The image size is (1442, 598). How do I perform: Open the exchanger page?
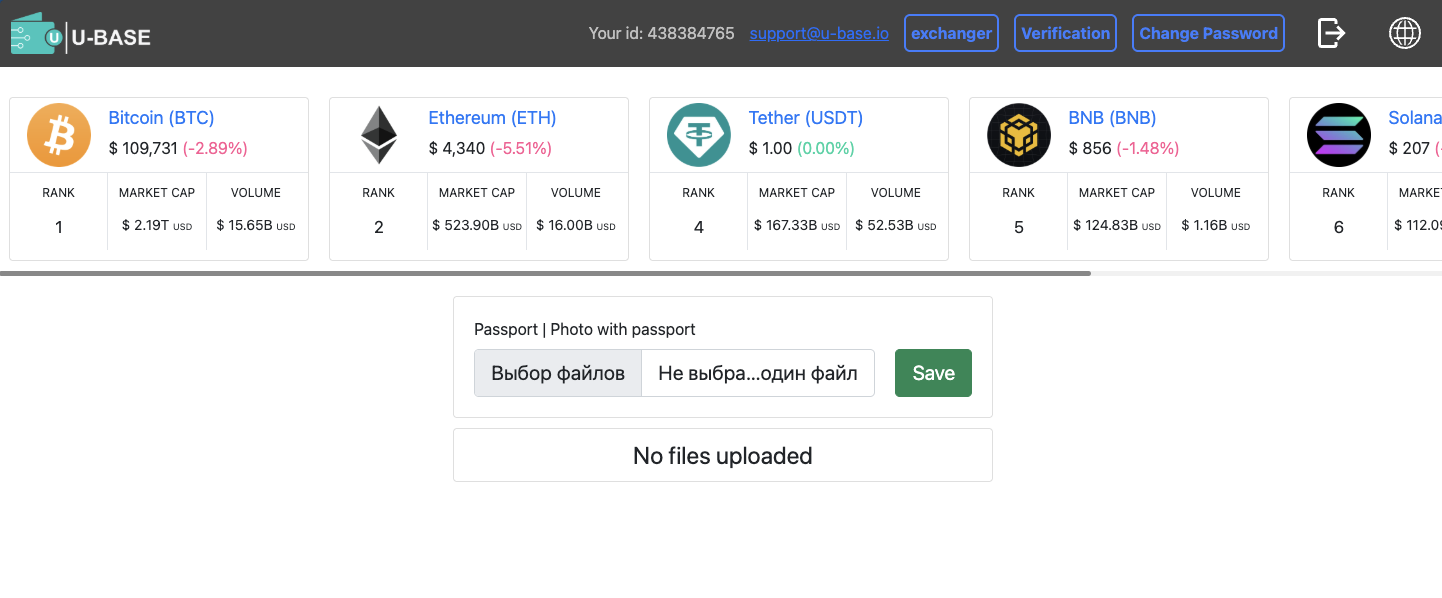pyautogui.click(x=951, y=33)
